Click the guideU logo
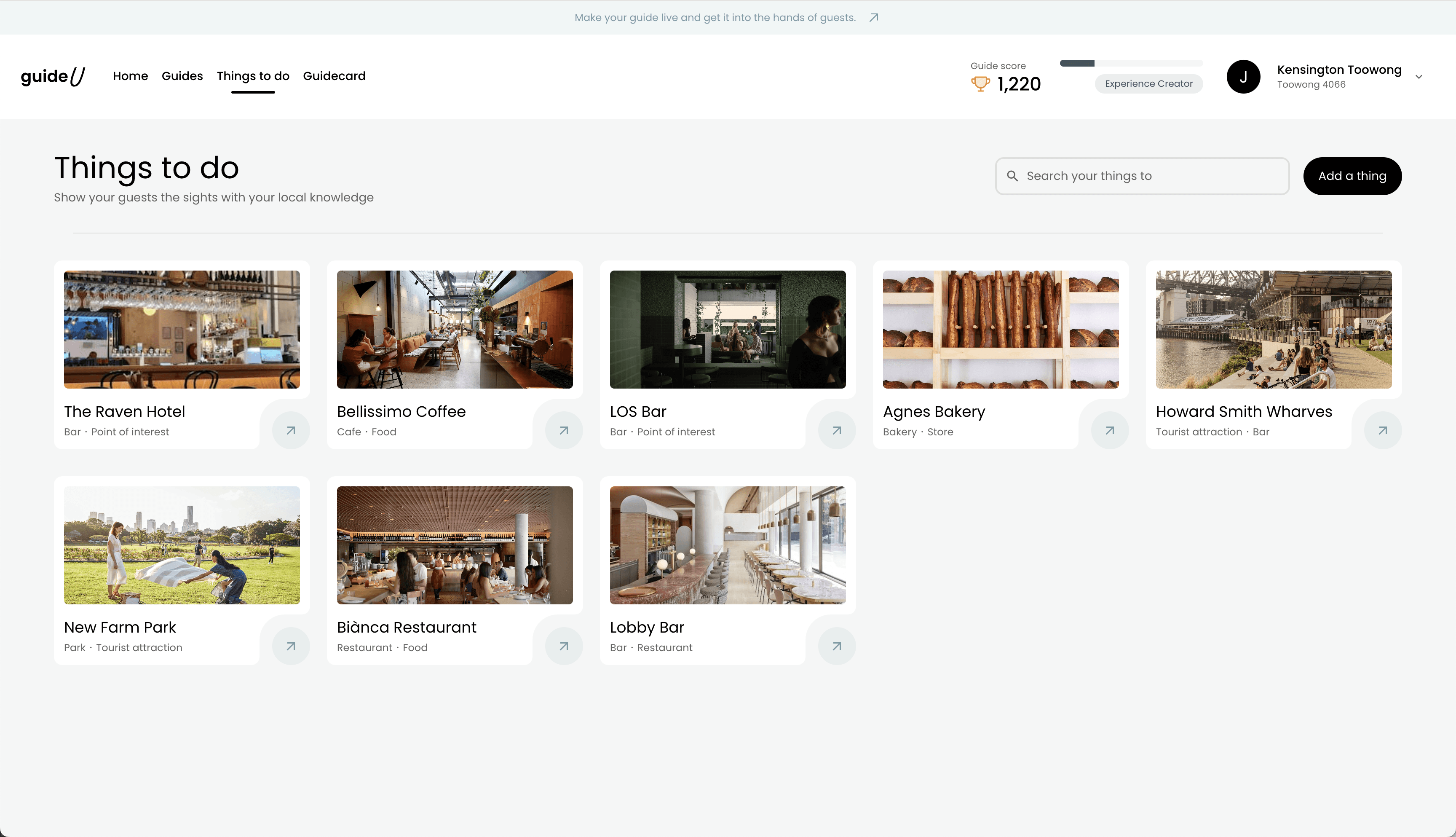The width and height of the screenshot is (1456, 837). click(x=53, y=76)
